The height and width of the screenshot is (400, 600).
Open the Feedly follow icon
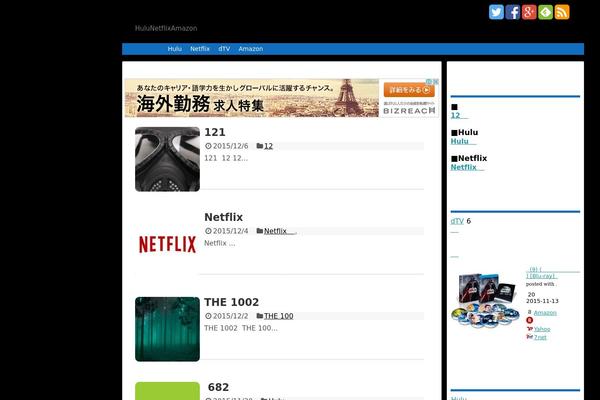tap(546, 12)
